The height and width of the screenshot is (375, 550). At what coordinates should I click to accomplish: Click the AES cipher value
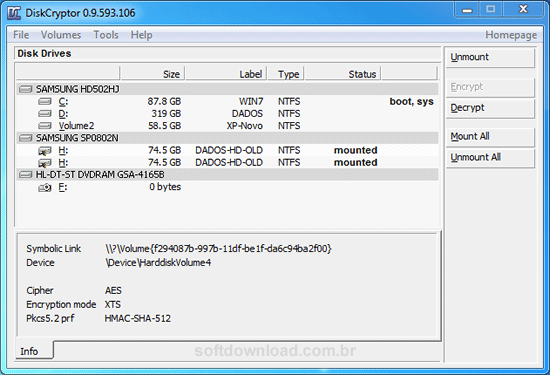113,290
